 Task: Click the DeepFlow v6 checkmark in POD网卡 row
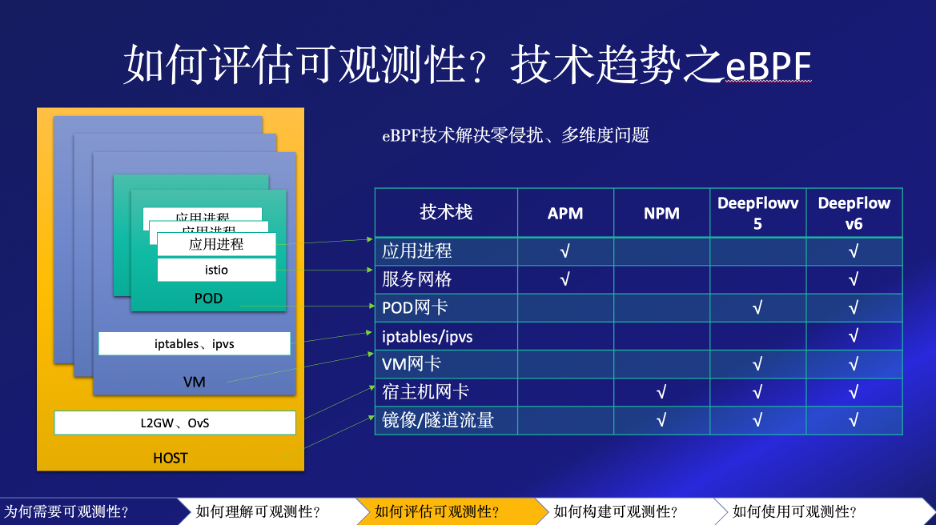854,307
